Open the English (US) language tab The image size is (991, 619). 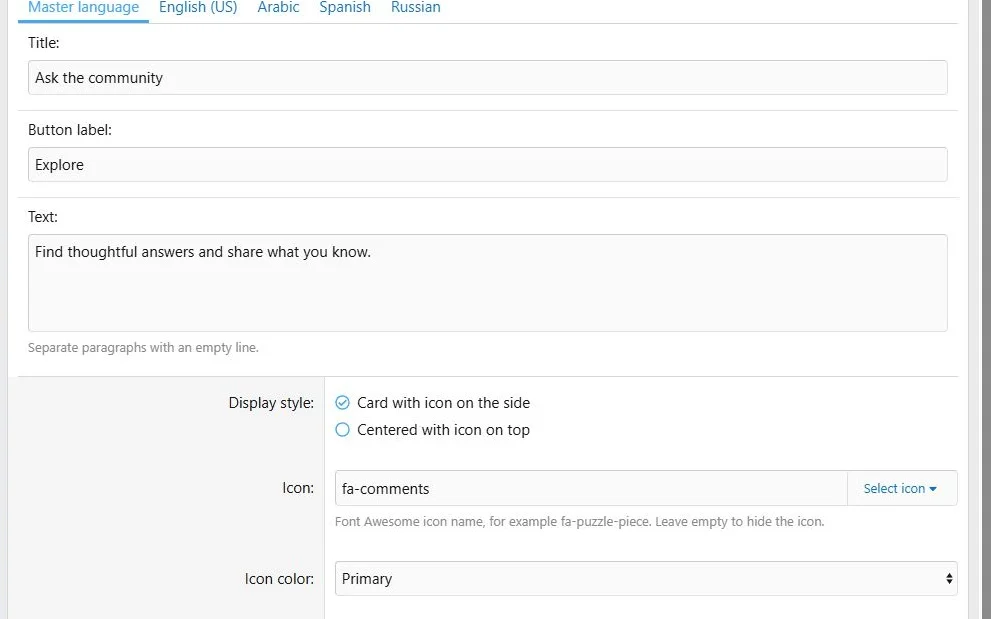[198, 8]
